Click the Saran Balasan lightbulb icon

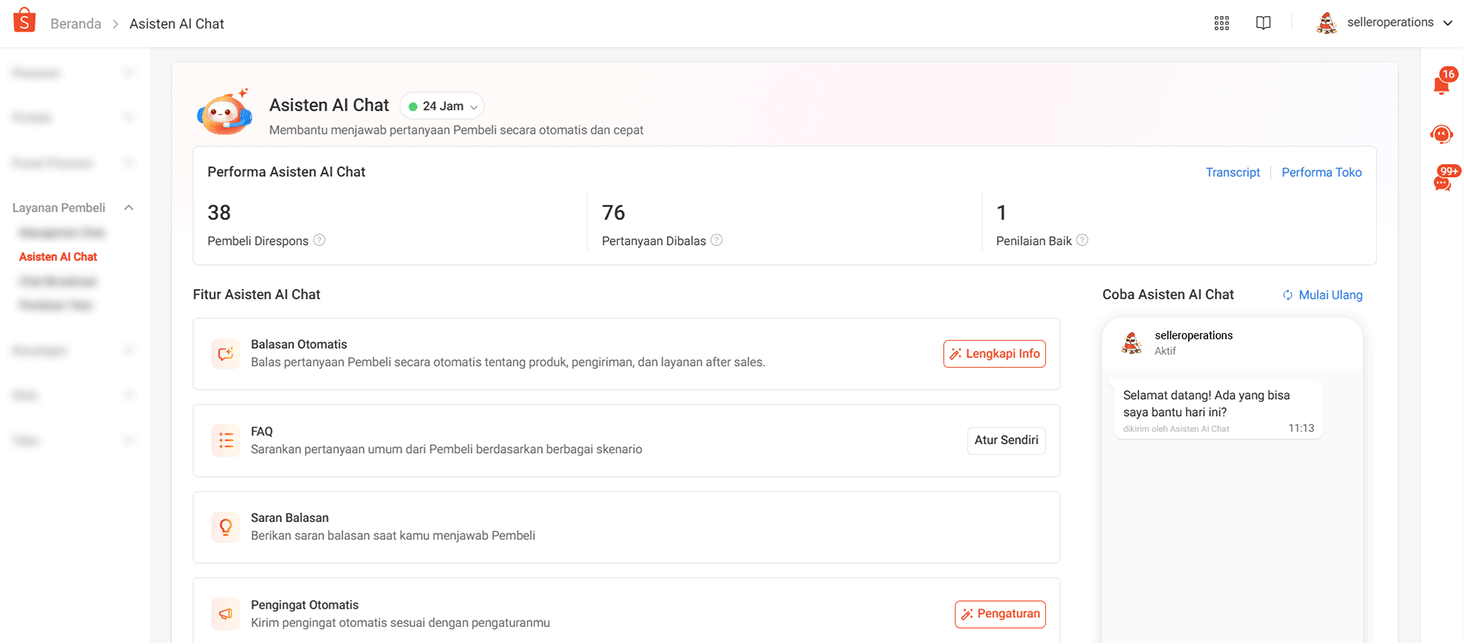[x=225, y=527]
